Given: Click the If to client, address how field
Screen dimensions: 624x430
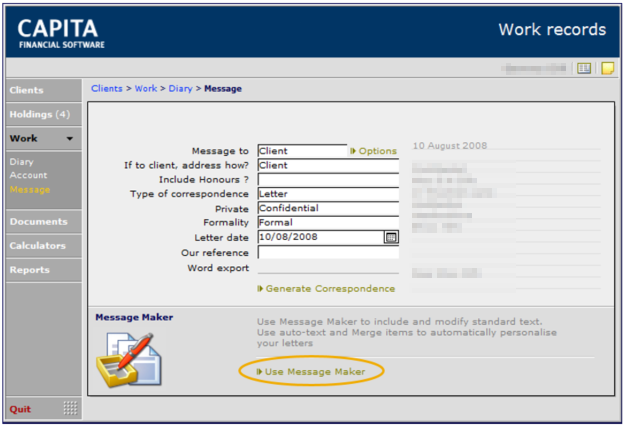Looking at the screenshot, I should tap(328, 165).
